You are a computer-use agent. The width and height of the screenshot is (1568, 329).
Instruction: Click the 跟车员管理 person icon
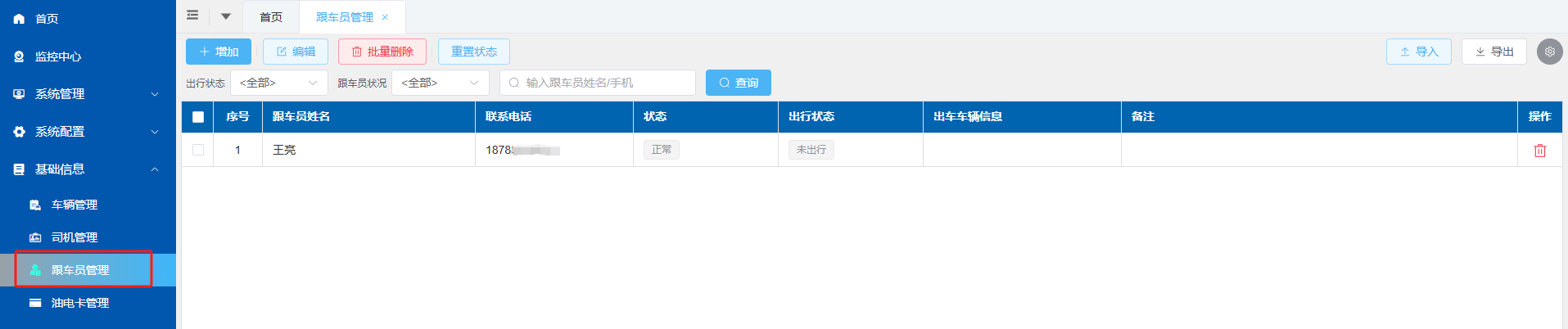pos(35,270)
